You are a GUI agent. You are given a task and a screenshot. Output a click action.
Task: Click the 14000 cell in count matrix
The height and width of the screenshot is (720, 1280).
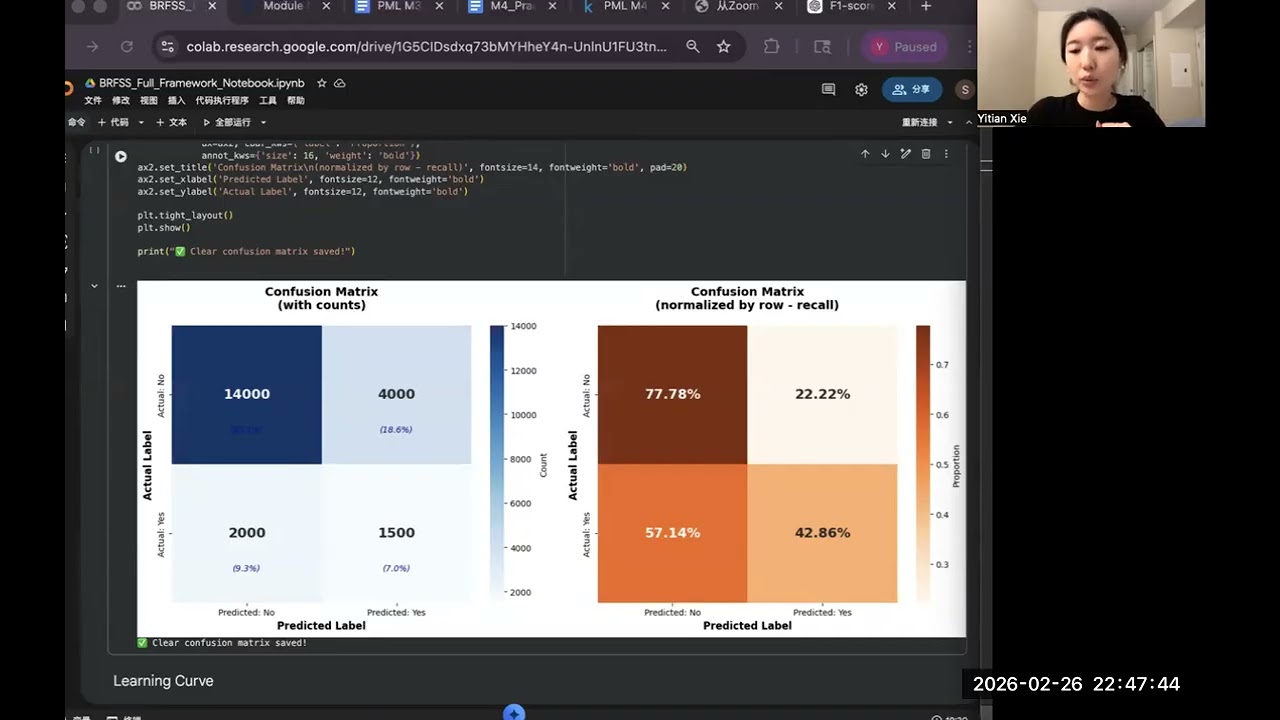[x=247, y=395]
